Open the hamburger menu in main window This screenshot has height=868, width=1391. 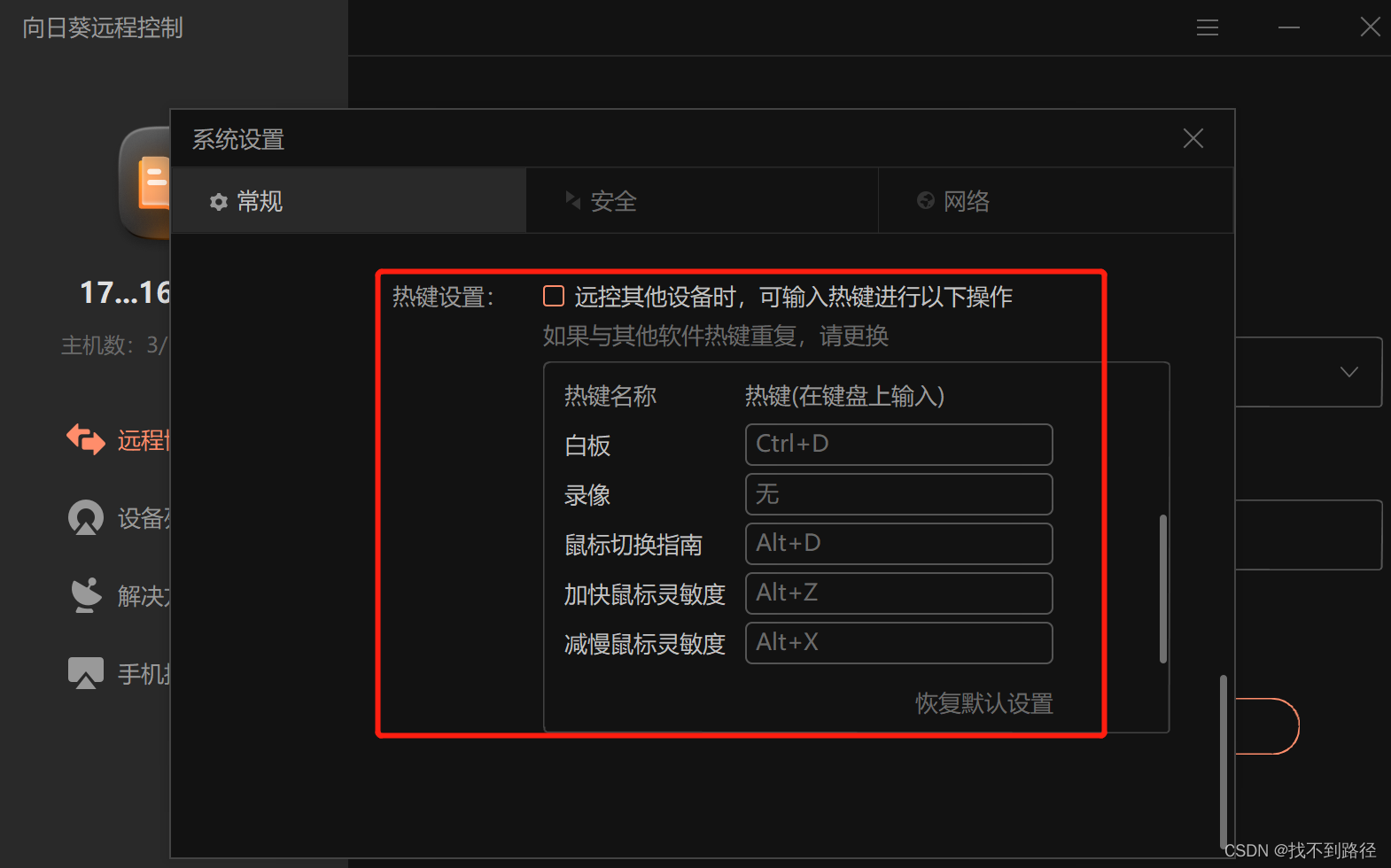point(1208,28)
